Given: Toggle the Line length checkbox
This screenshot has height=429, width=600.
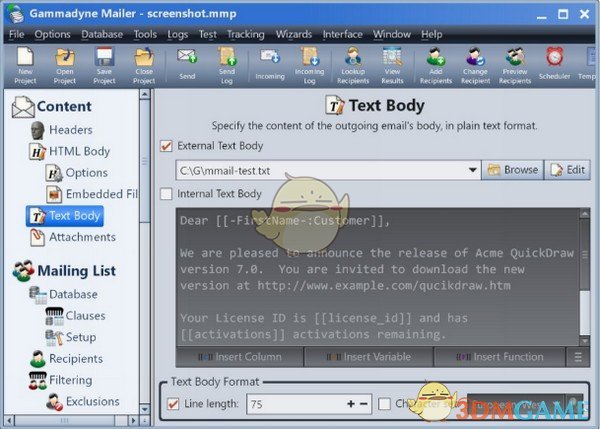Looking at the screenshot, I should tap(173, 404).
